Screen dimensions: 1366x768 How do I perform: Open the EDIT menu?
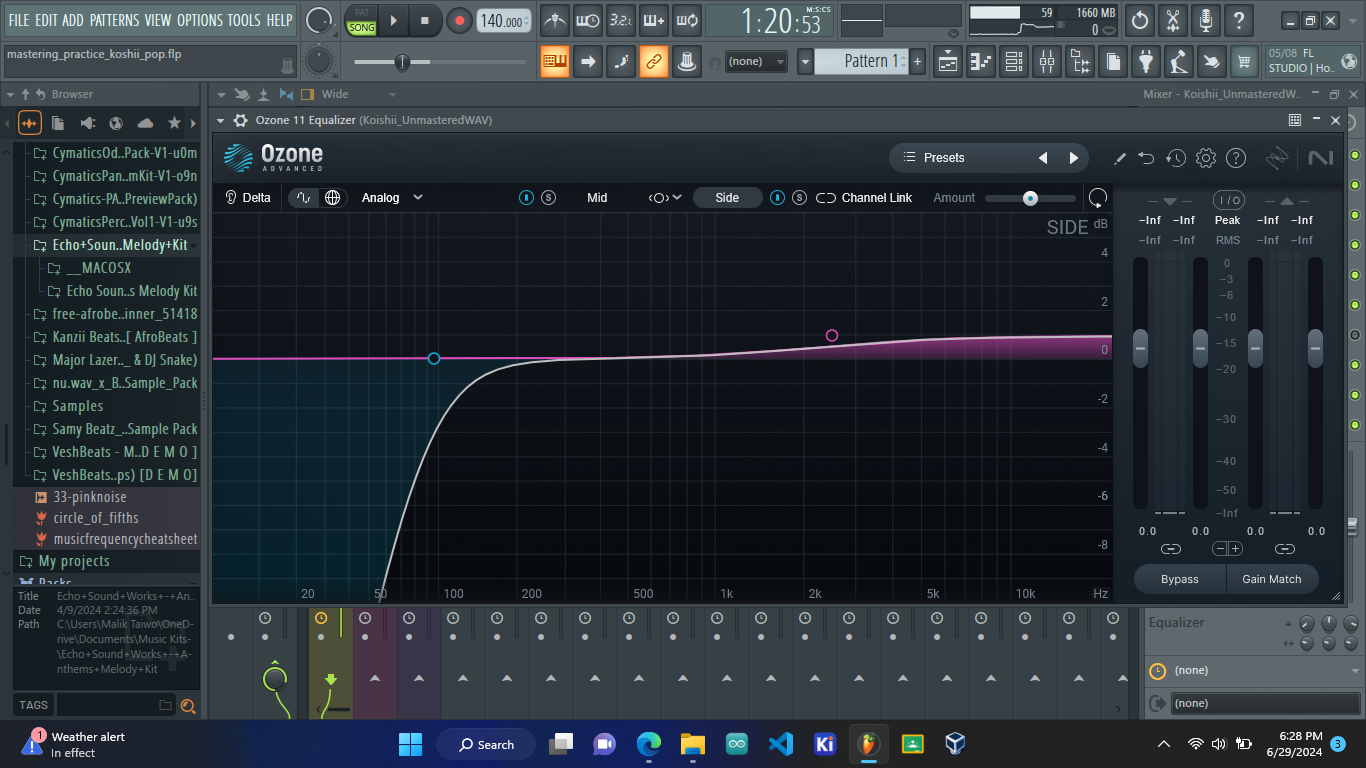pyautogui.click(x=46, y=20)
